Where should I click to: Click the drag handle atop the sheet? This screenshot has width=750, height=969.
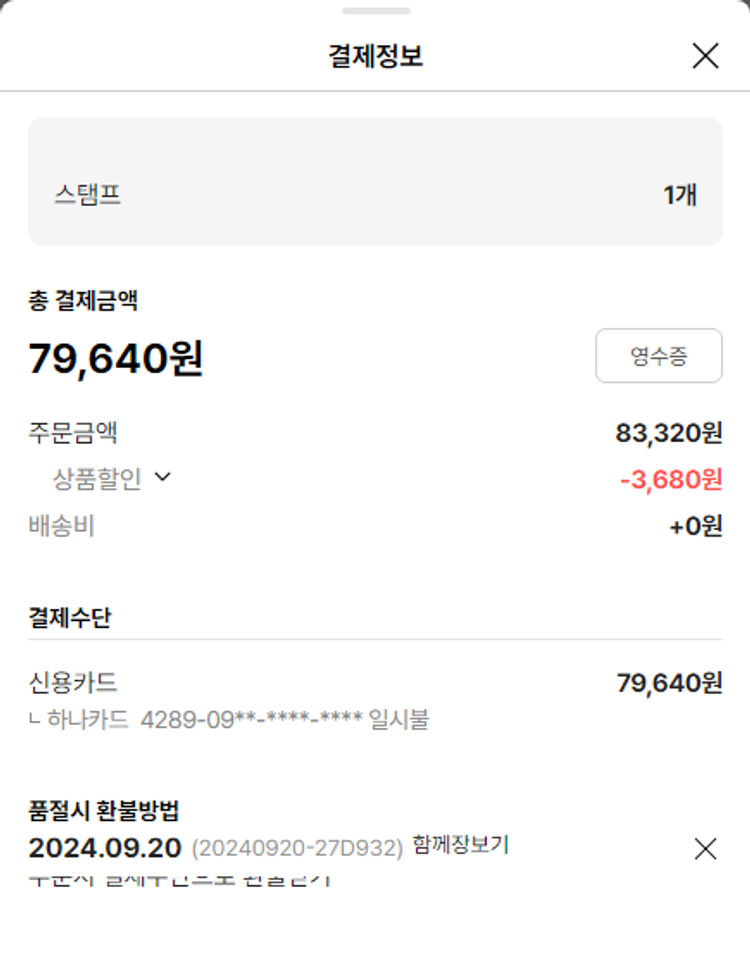tap(375, 11)
